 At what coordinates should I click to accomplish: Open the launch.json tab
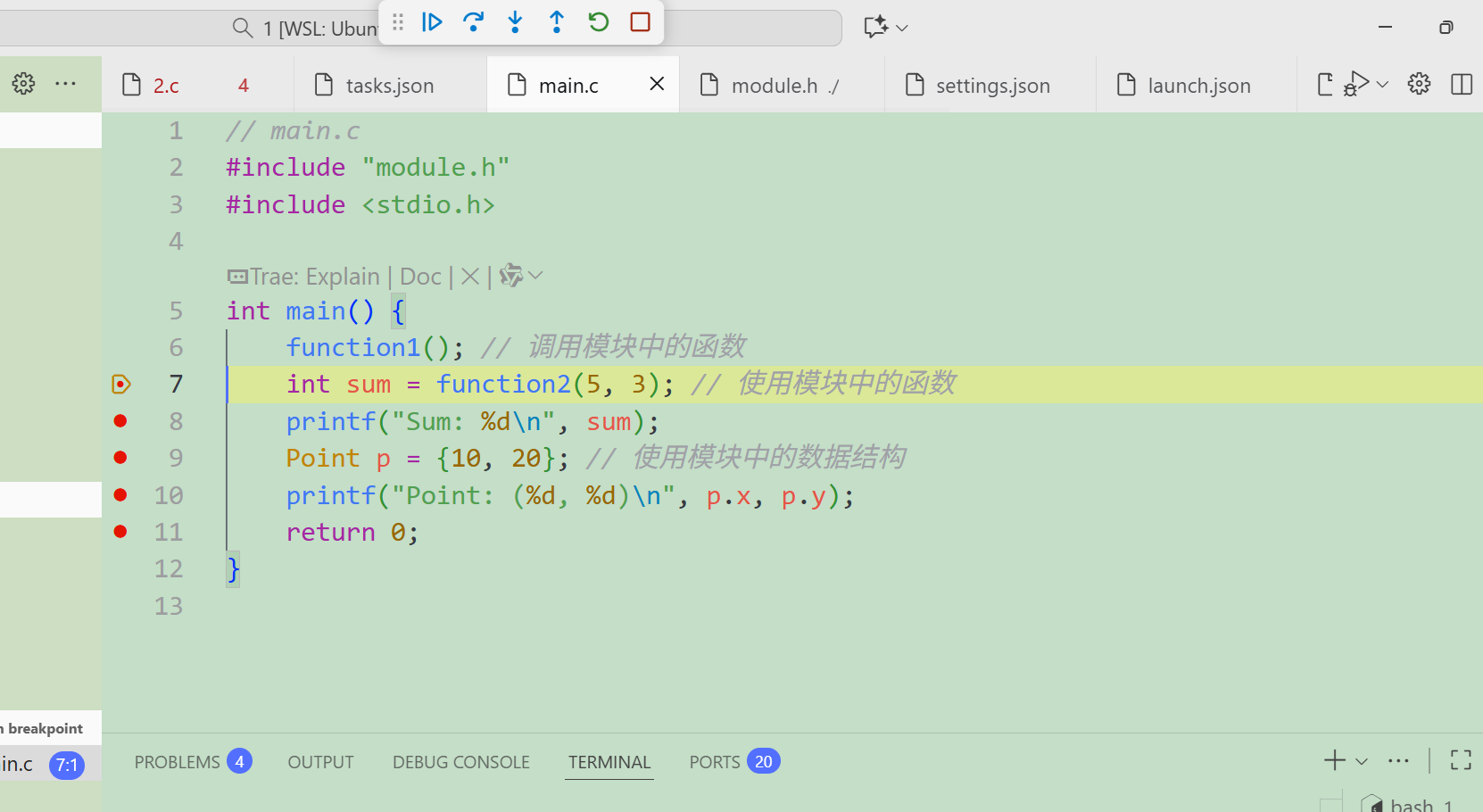[1198, 86]
